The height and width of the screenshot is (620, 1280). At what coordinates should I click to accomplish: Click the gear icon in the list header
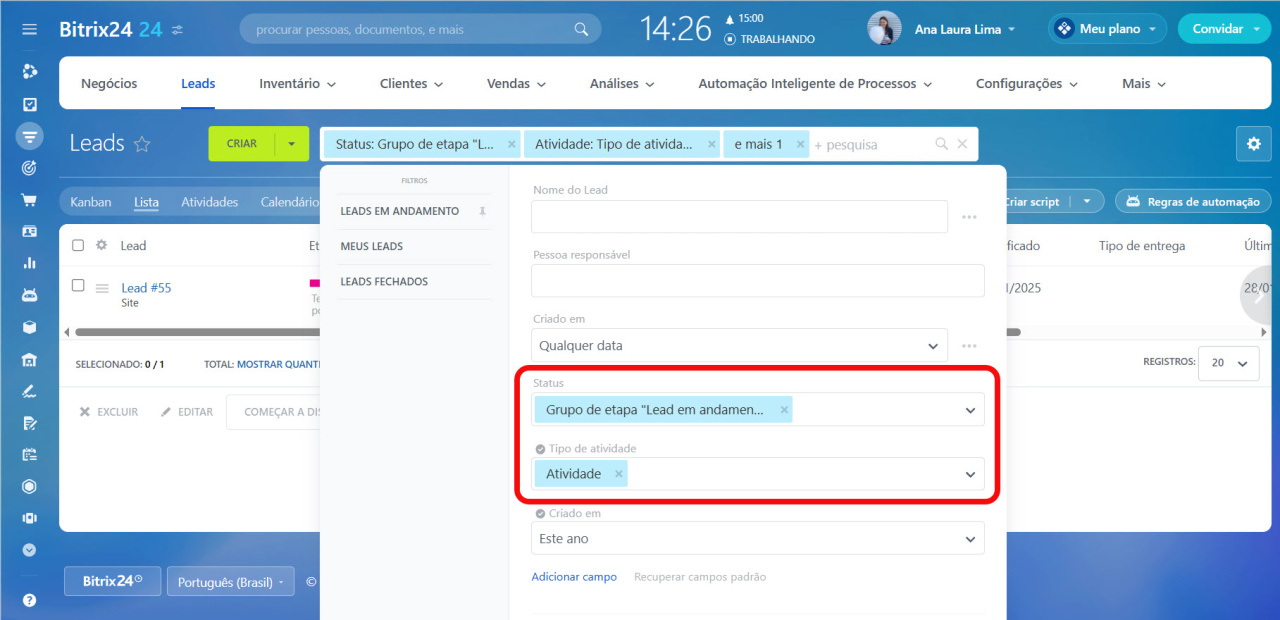[x=101, y=245]
